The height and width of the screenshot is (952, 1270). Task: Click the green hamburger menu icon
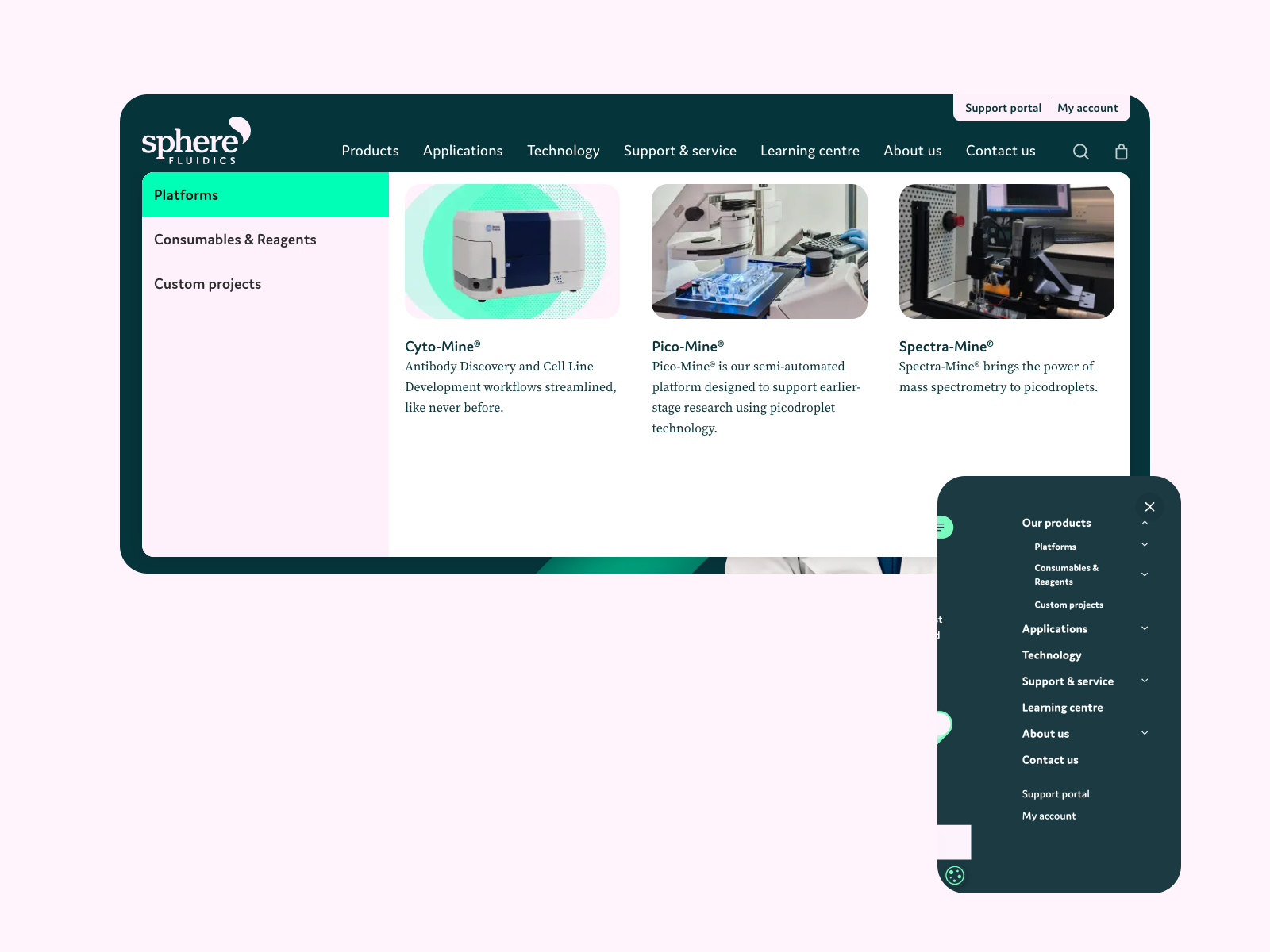click(x=942, y=528)
